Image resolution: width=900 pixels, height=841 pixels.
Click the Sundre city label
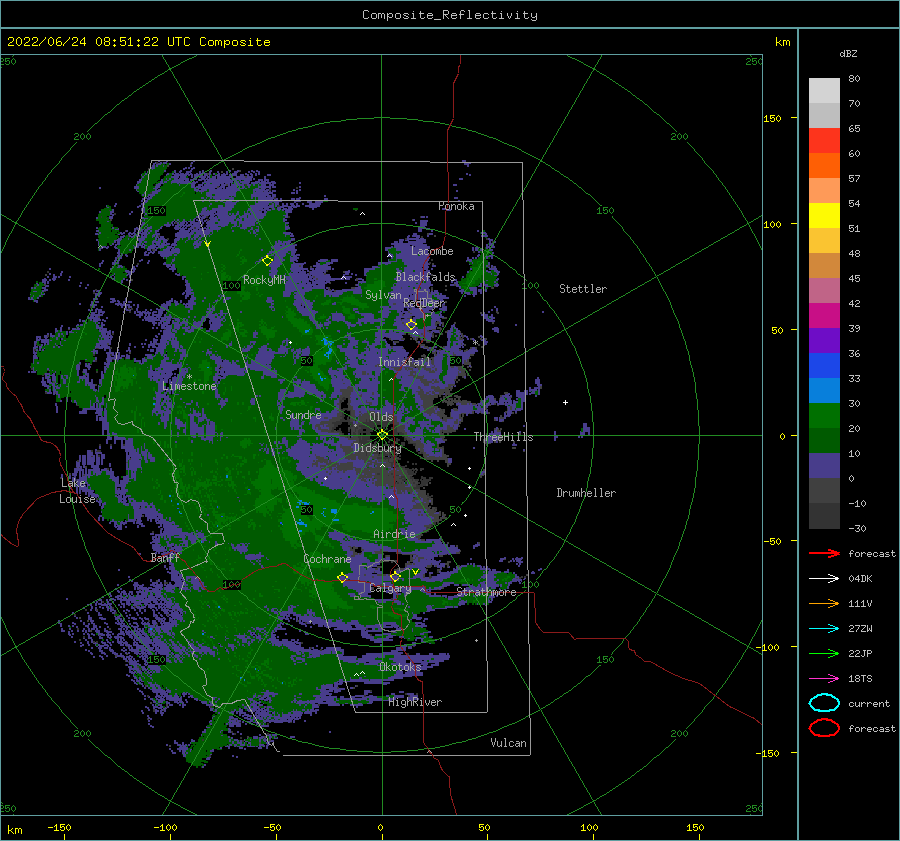click(303, 415)
